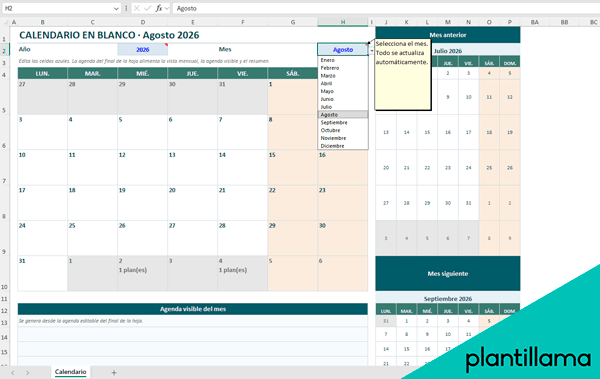Click the formula bar options dots icon
Image resolution: width=600 pixels, height=379 pixels.
tap(126, 8)
